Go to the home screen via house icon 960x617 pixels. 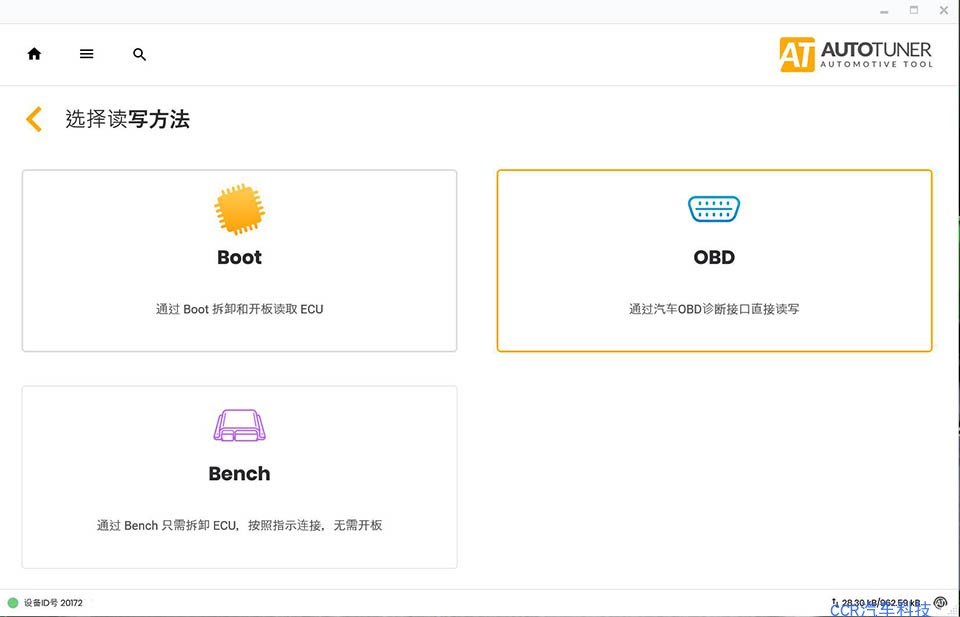[x=34, y=54]
